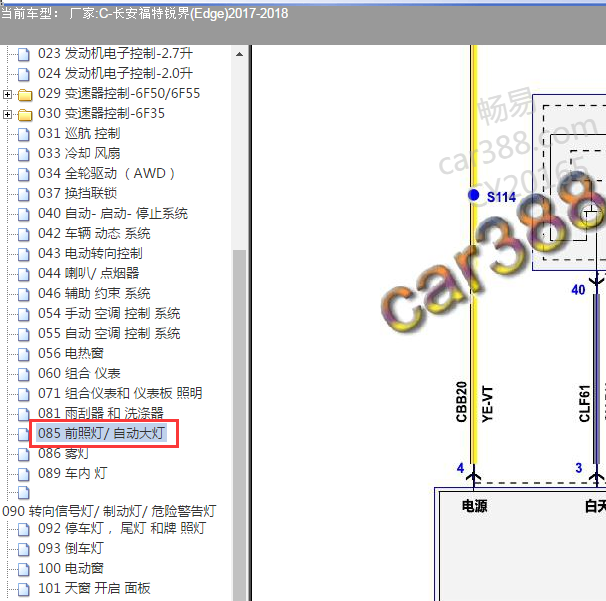
Task: Select 033 冷却 风扇 item
Action: tap(79, 153)
